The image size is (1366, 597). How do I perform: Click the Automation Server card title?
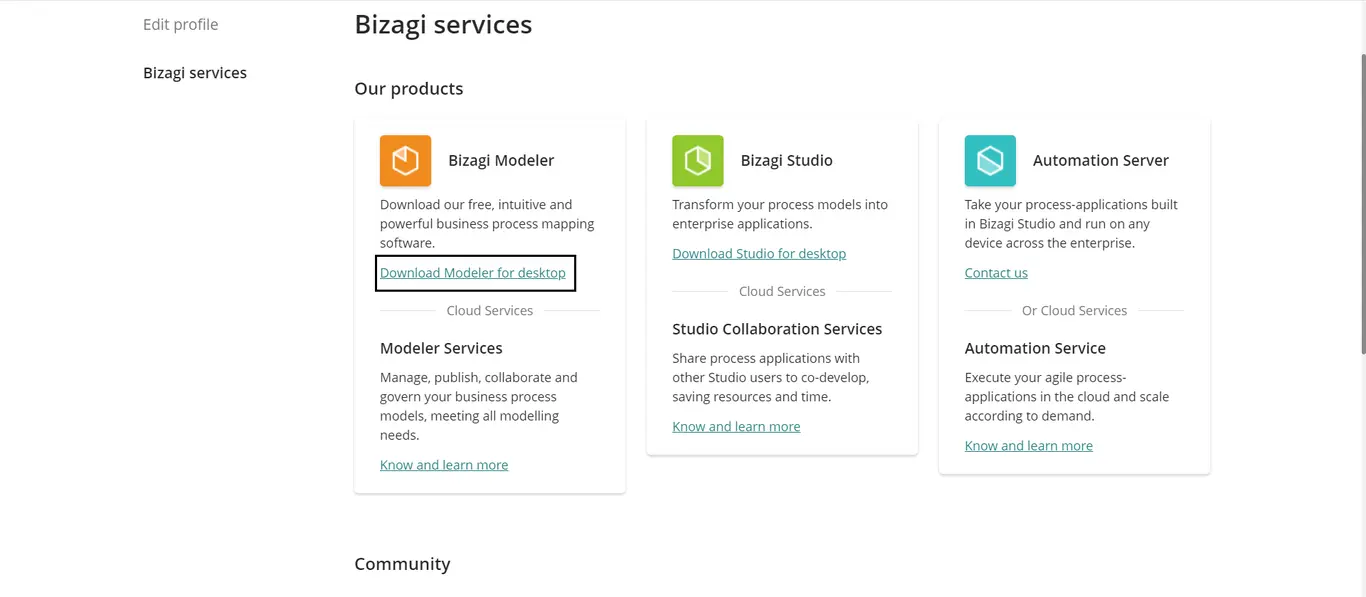coord(1101,160)
